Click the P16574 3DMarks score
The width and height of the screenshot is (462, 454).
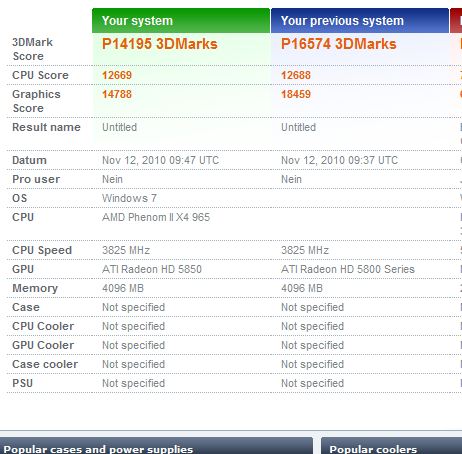click(x=339, y=44)
